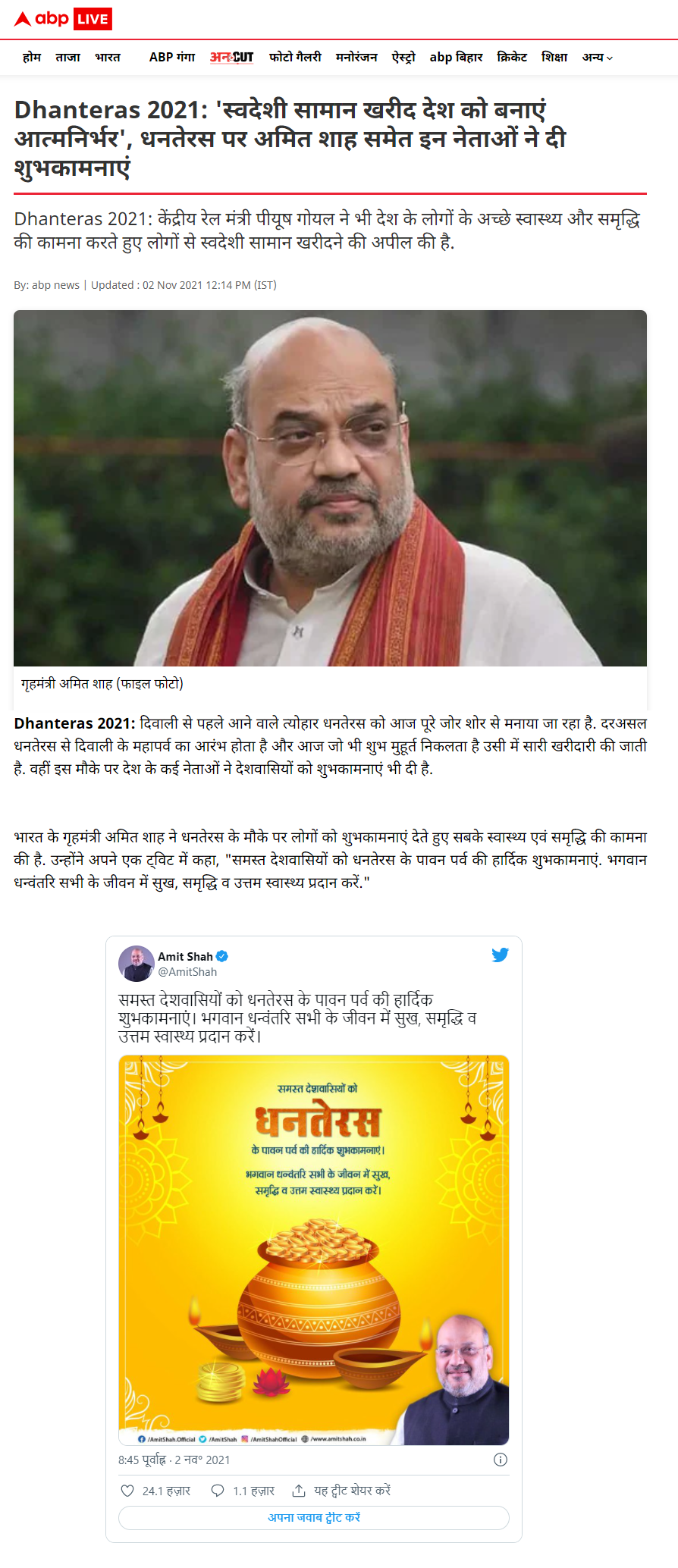Image resolution: width=678 pixels, height=1568 pixels.
Task: Click the abp LIVE logo
Action: pyautogui.click(x=63, y=19)
